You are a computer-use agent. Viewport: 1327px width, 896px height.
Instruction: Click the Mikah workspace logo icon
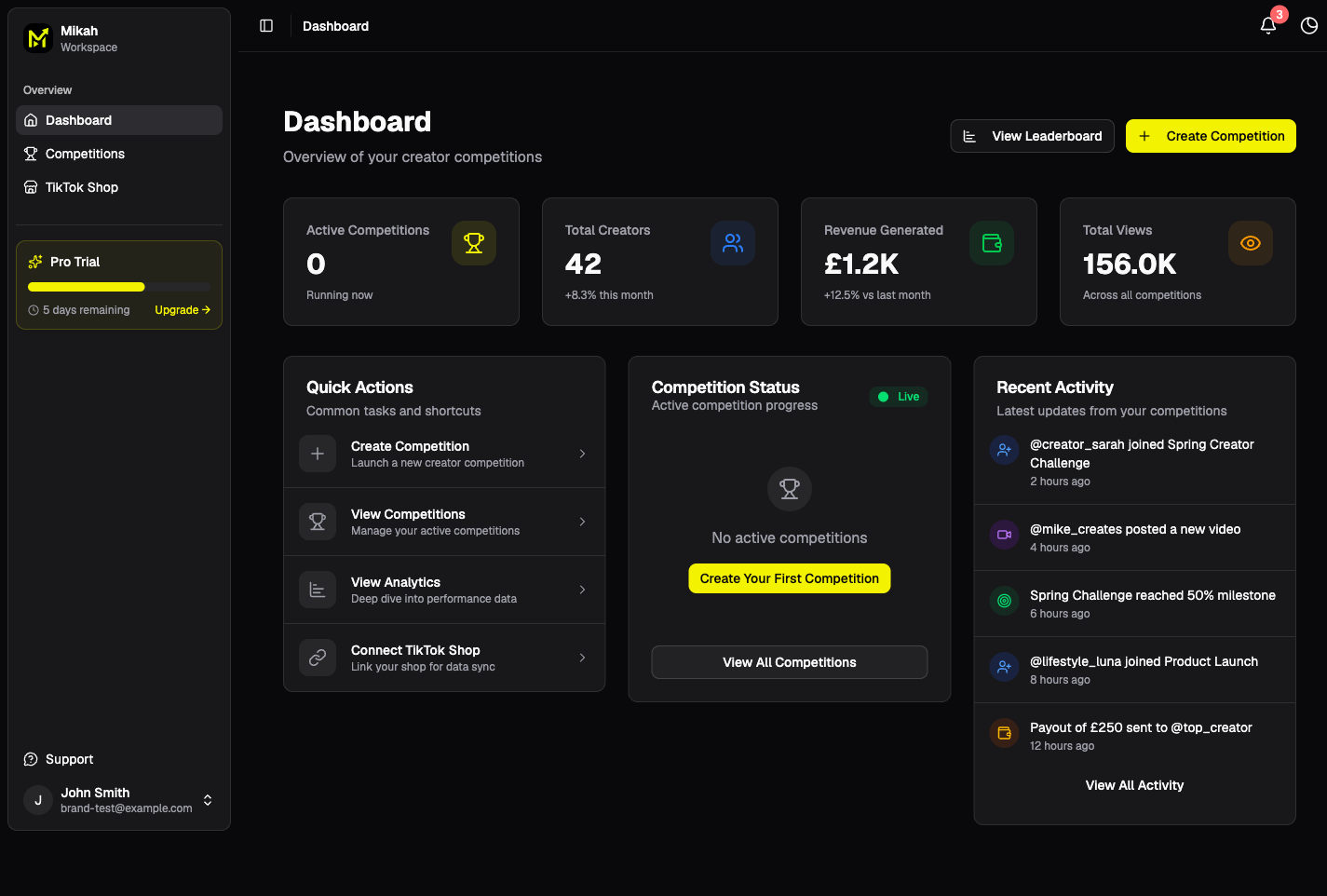tap(38, 38)
